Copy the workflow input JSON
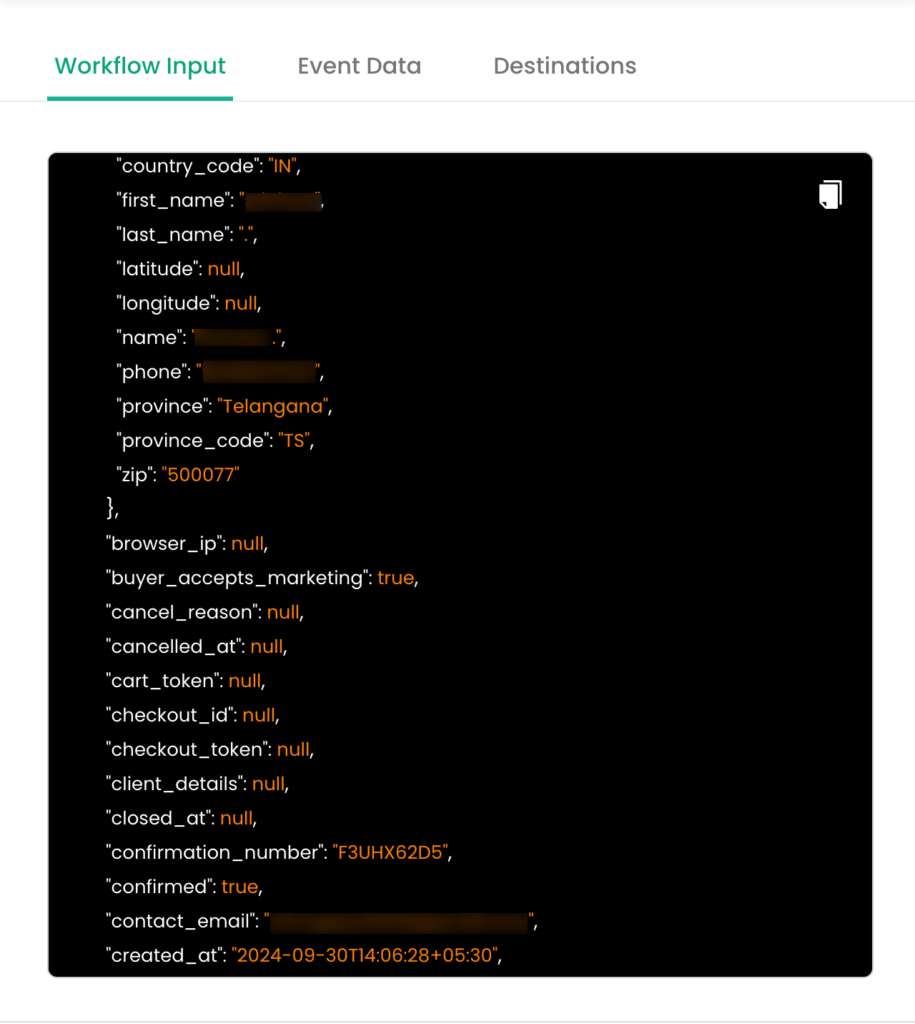 (830, 195)
